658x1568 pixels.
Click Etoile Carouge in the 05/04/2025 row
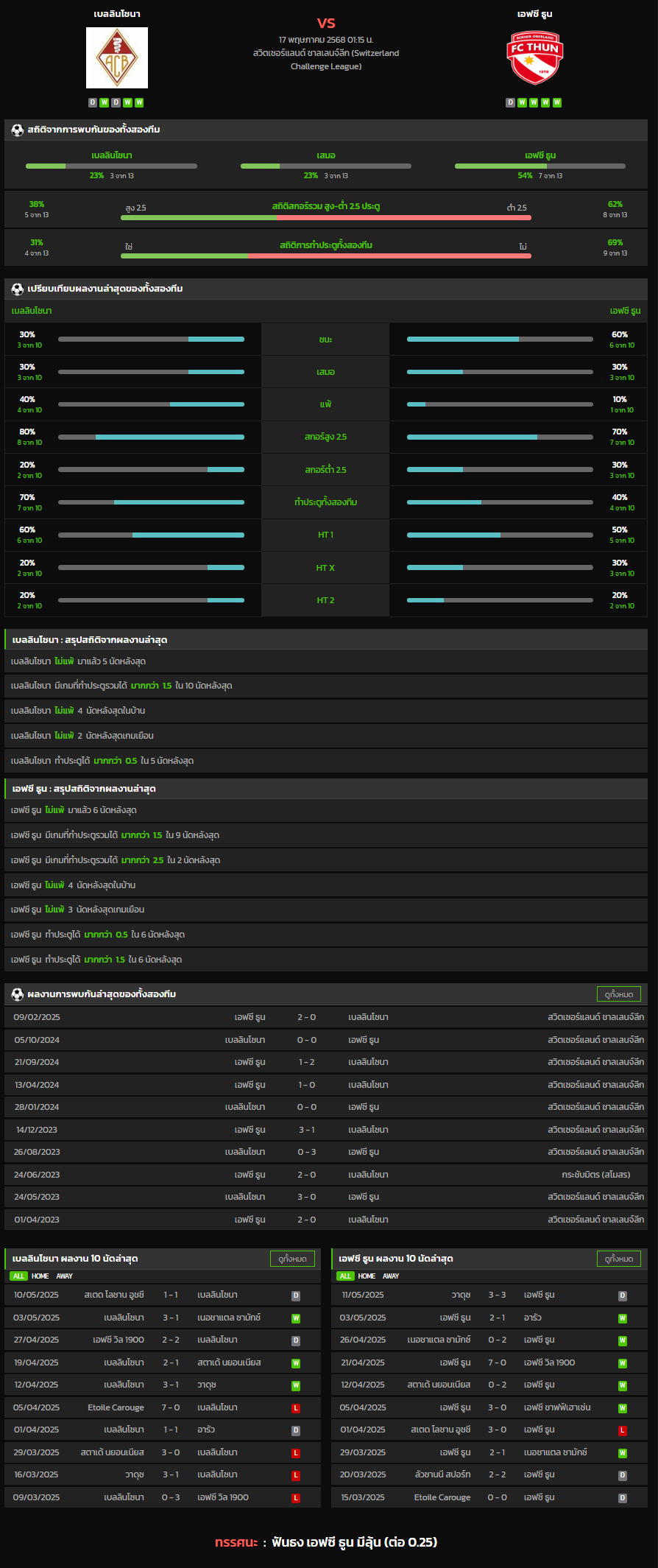click(116, 1408)
